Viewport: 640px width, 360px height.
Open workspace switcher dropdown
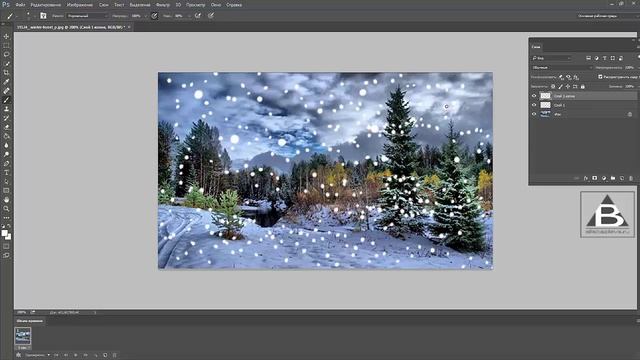[x=608, y=16]
